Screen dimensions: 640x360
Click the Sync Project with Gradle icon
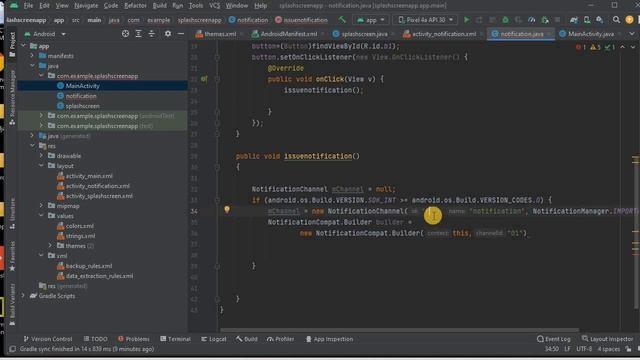click(574, 20)
